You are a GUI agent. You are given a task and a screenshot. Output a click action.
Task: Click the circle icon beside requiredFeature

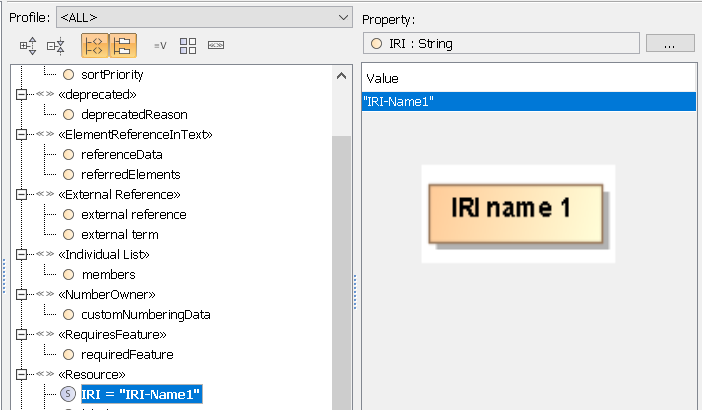pyautogui.click(x=69, y=354)
